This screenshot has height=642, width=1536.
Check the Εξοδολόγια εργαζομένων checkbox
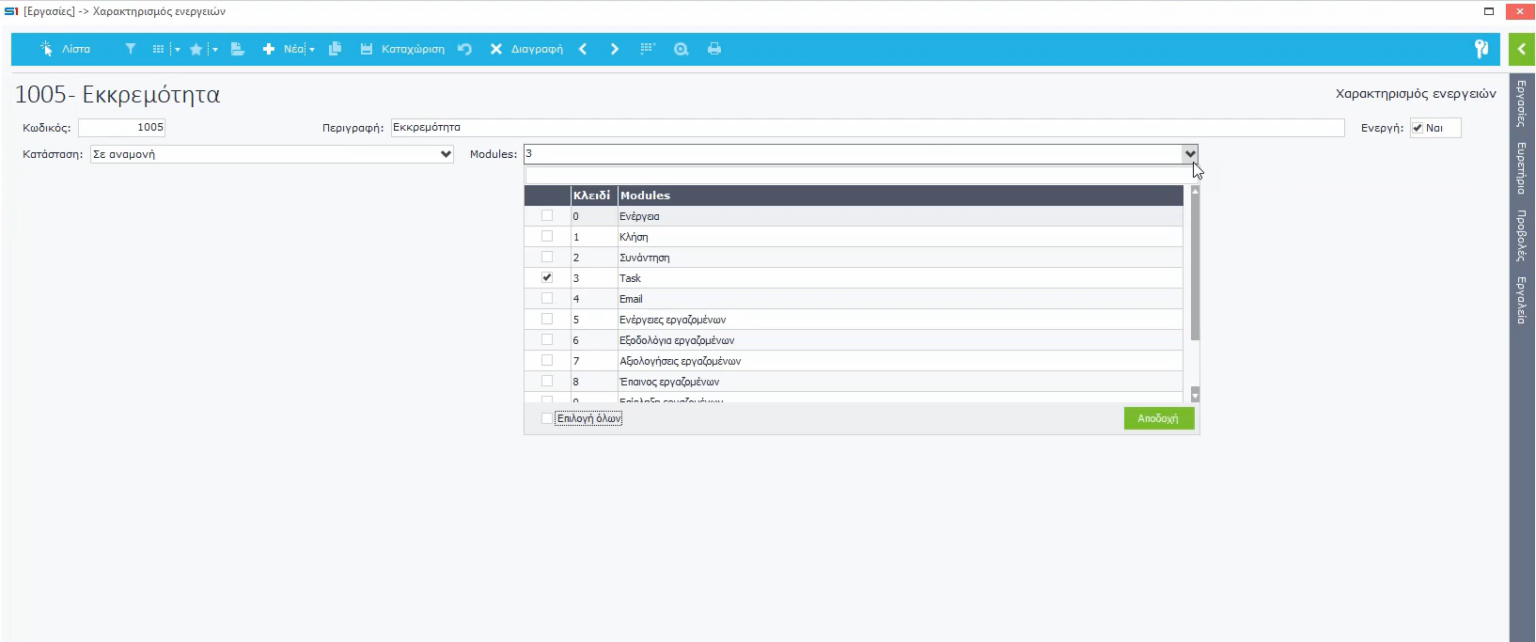(x=546, y=339)
